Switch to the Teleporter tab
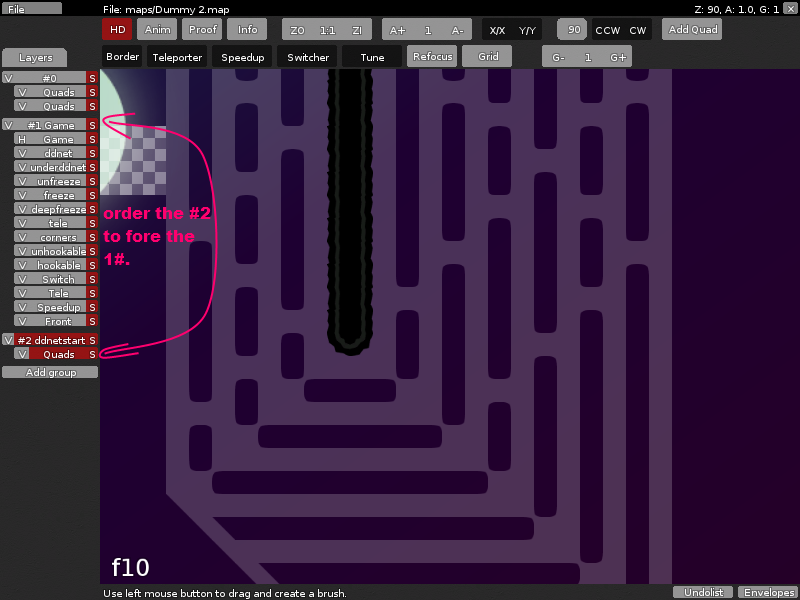The height and width of the screenshot is (600, 800). (x=177, y=57)
